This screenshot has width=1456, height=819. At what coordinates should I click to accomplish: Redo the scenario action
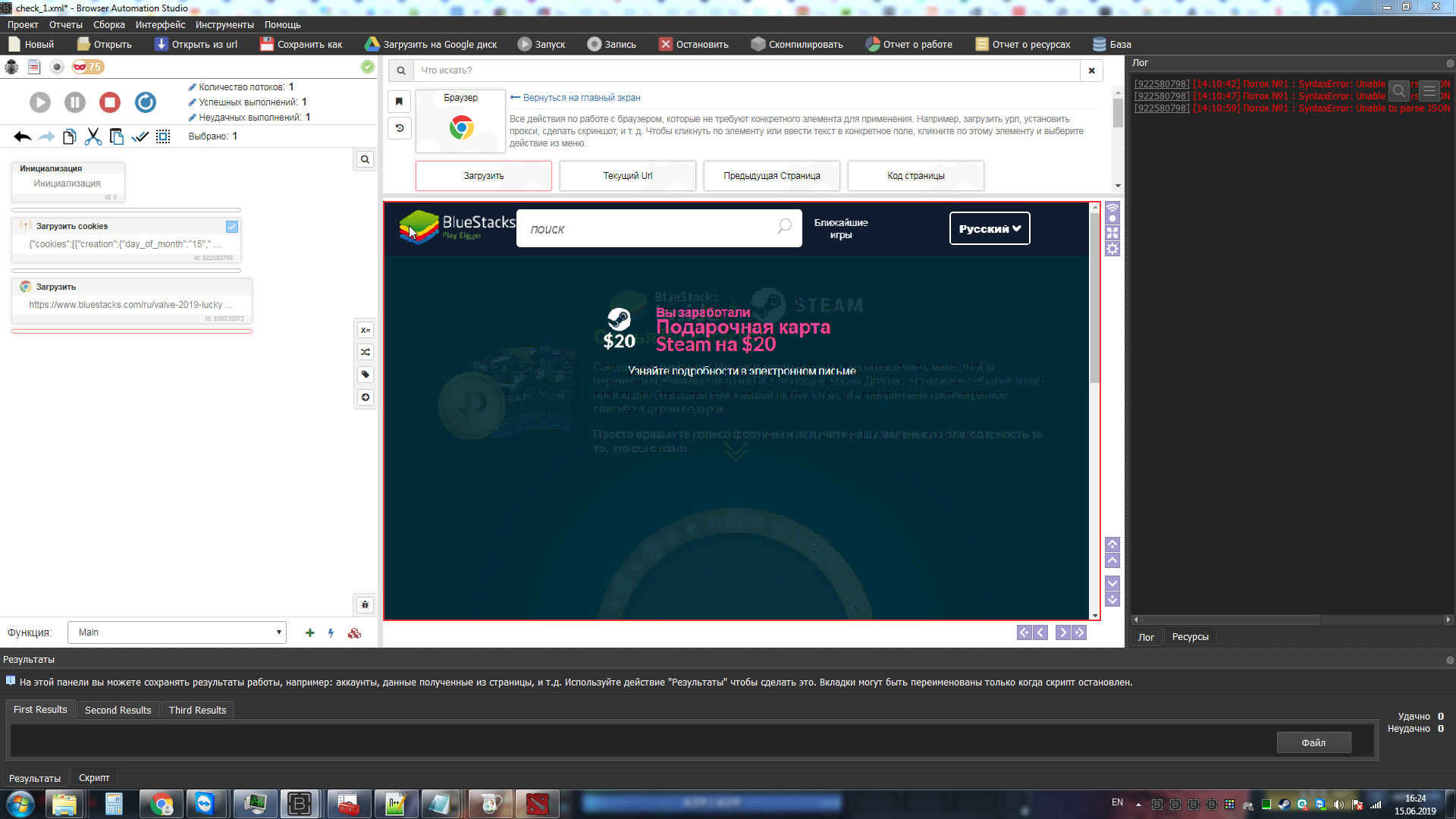[x=46, y=136]
